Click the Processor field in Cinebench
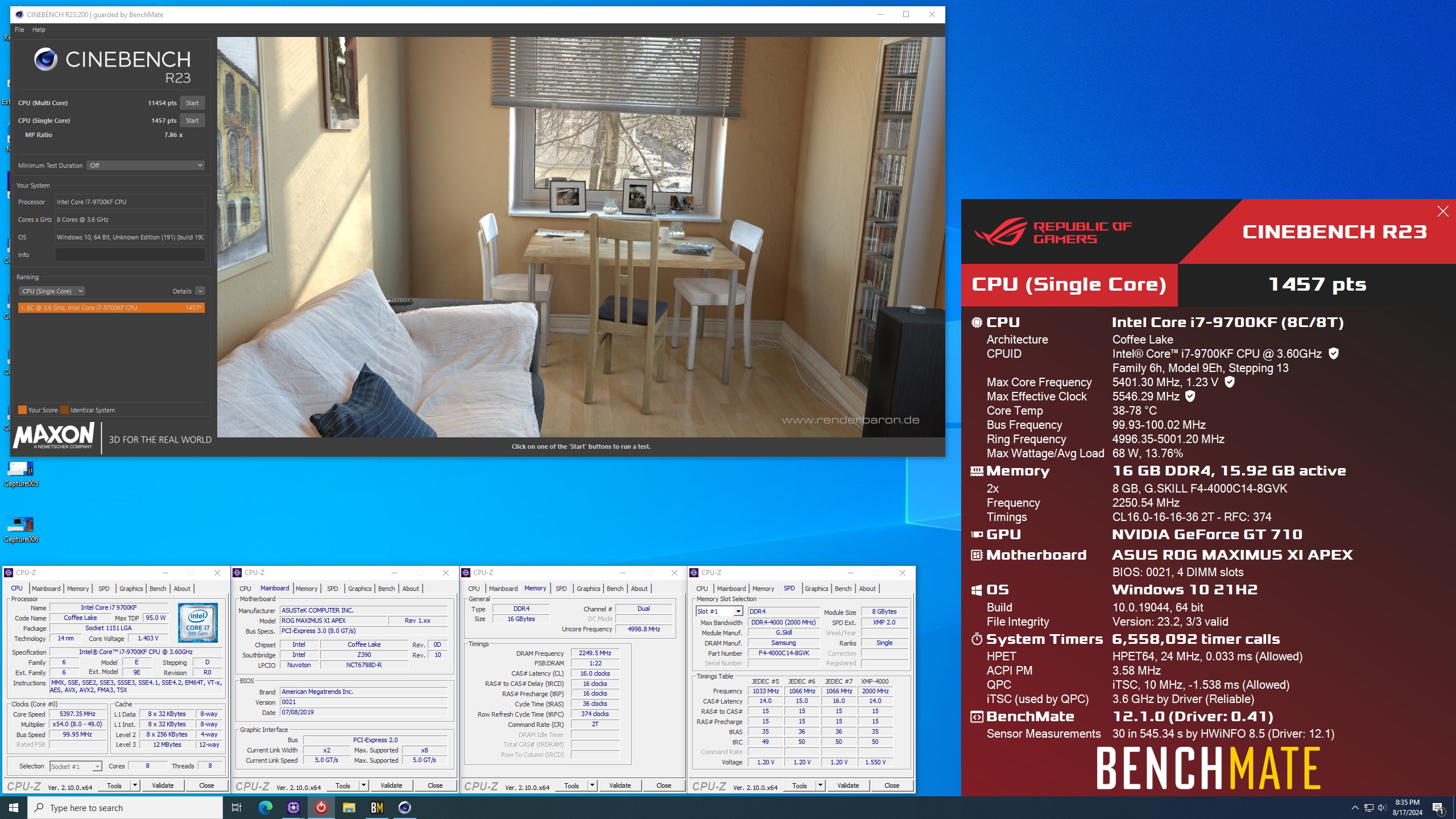The height and width of the screenshot is (819, 1456). point(130,202)
